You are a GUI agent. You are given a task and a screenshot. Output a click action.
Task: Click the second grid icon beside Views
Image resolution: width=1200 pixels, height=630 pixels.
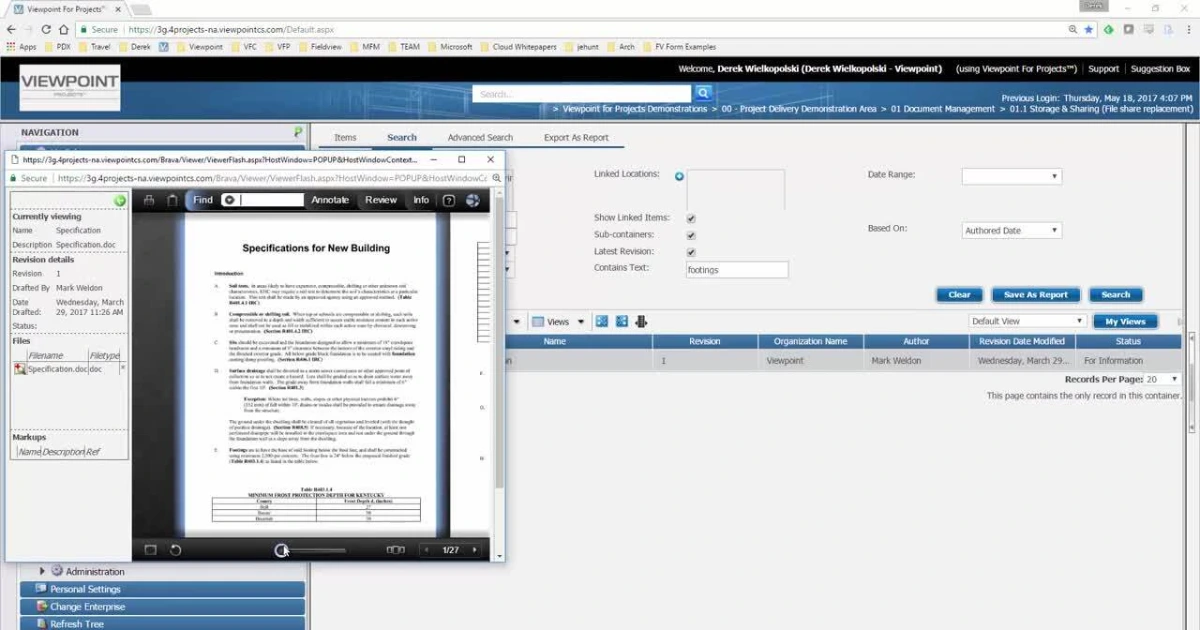pyautogui.click(x=621, y=321)
